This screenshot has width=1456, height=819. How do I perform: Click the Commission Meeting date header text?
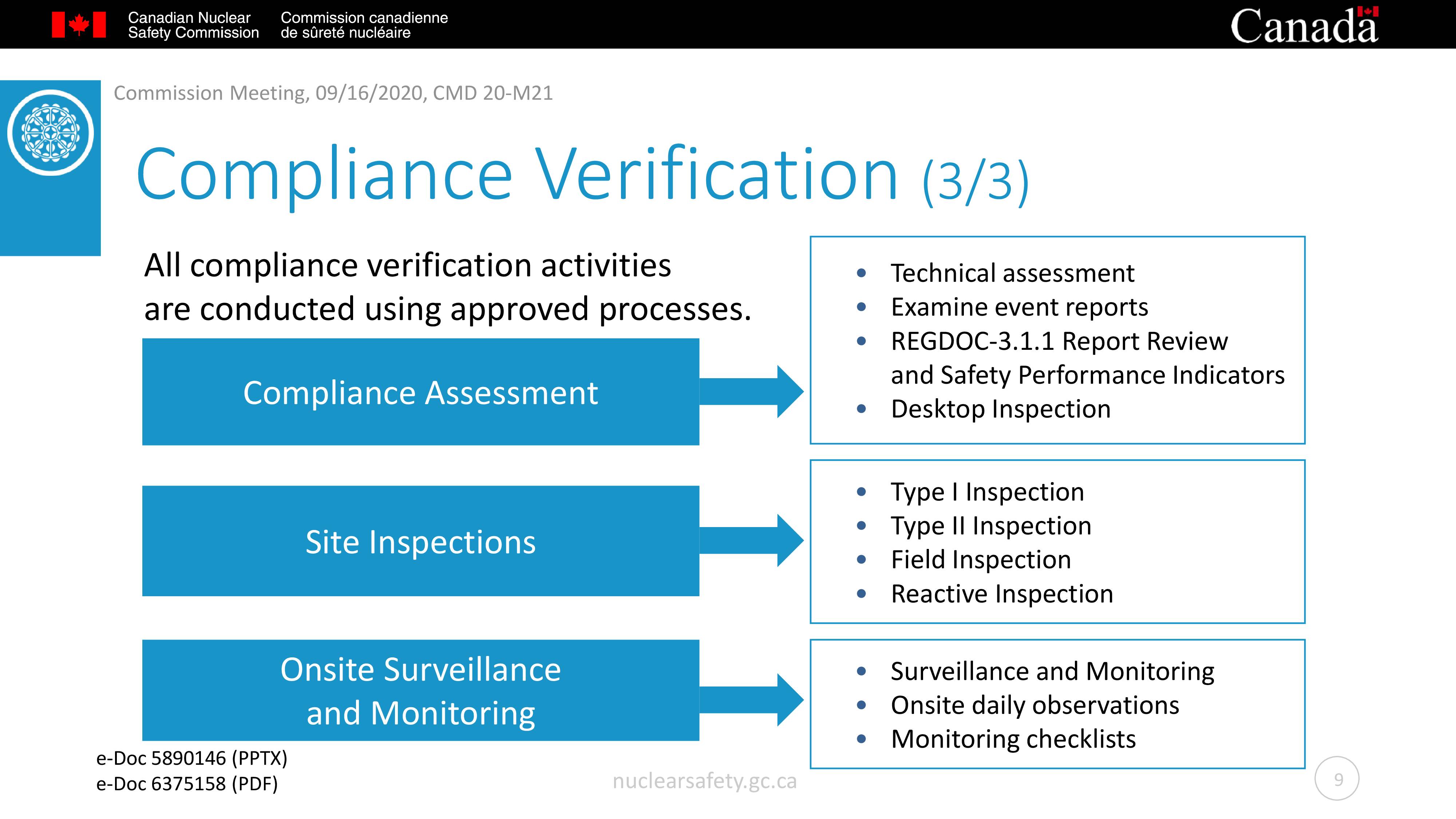[333, 93]
